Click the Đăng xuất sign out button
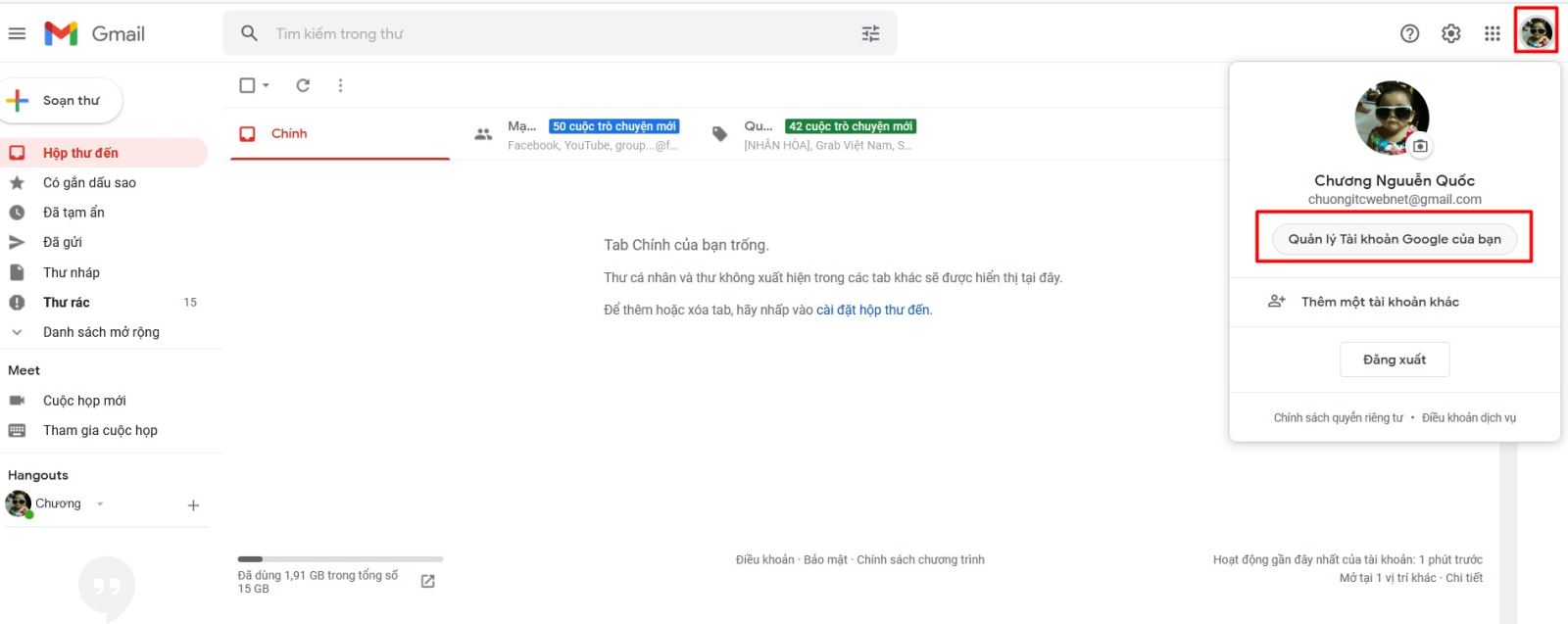This screenshot has height=624, width=1568. (x=1394, y=360)
